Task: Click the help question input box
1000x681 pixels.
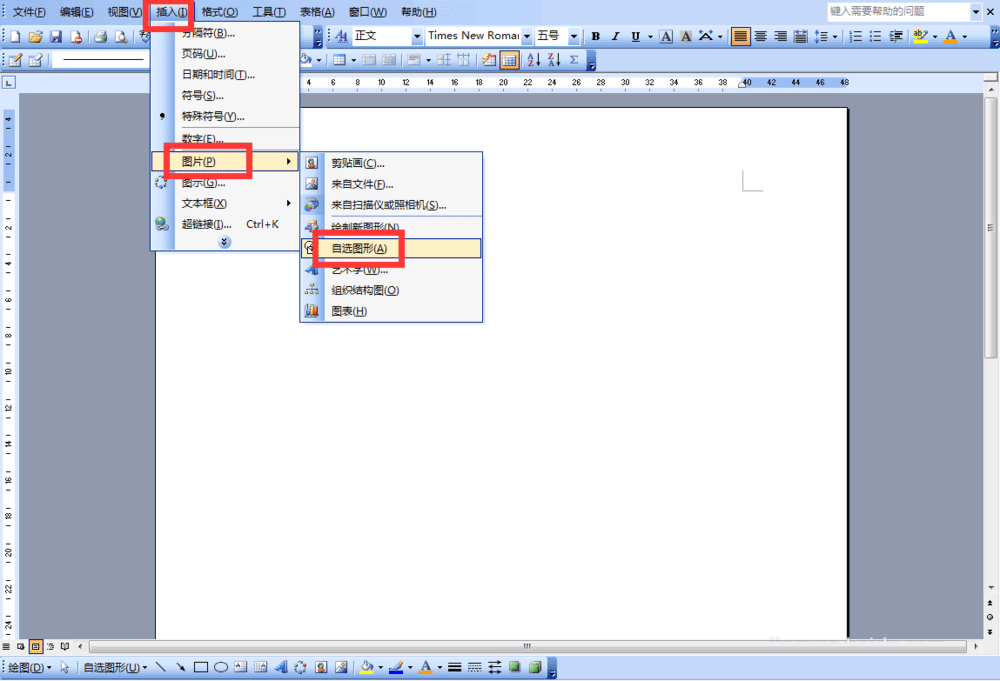Action: coord(899,11)
